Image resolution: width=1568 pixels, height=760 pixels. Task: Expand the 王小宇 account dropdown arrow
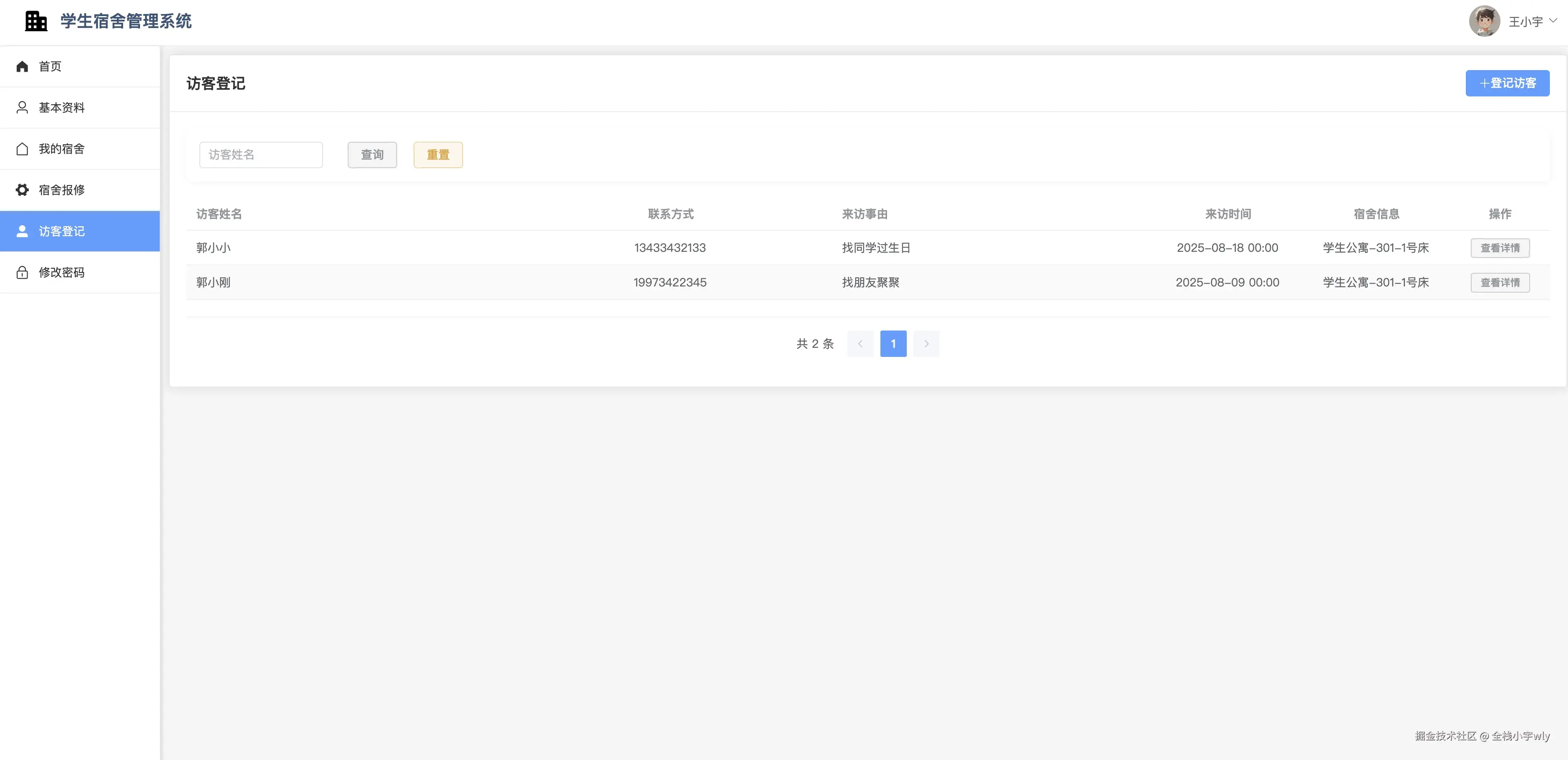pos(1553,21)
